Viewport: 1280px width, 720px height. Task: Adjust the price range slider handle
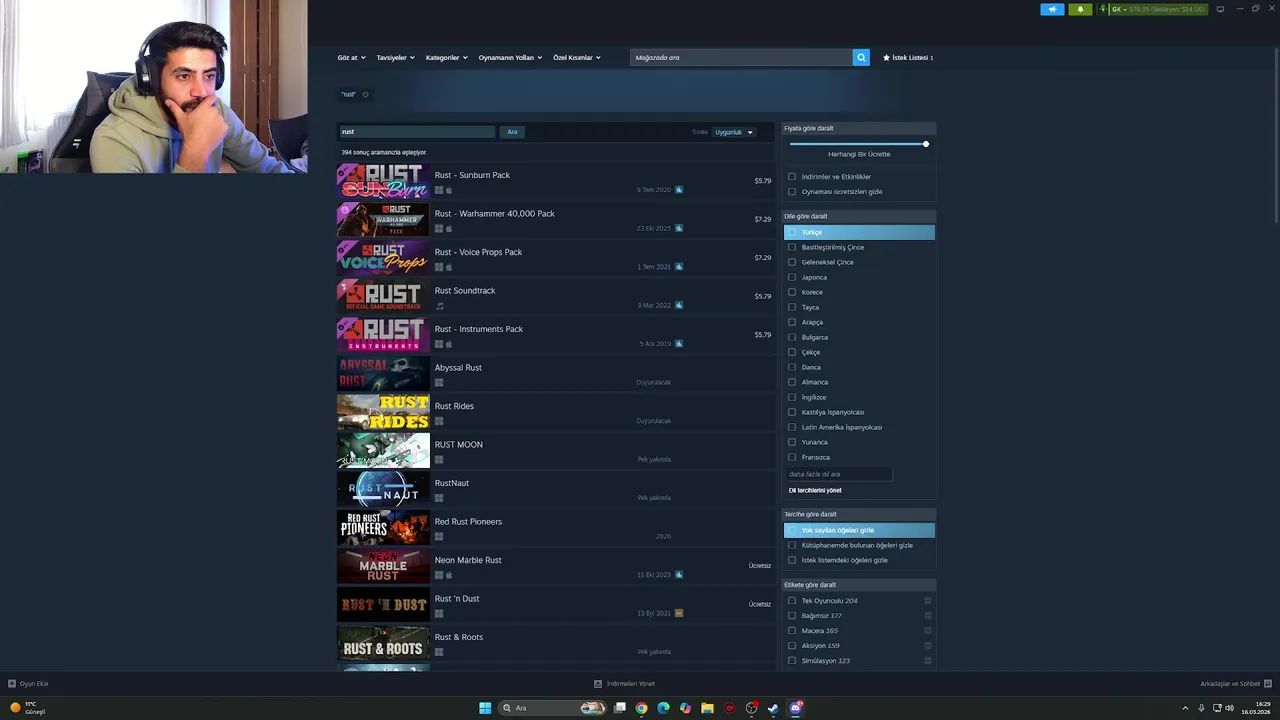(926, 144)
